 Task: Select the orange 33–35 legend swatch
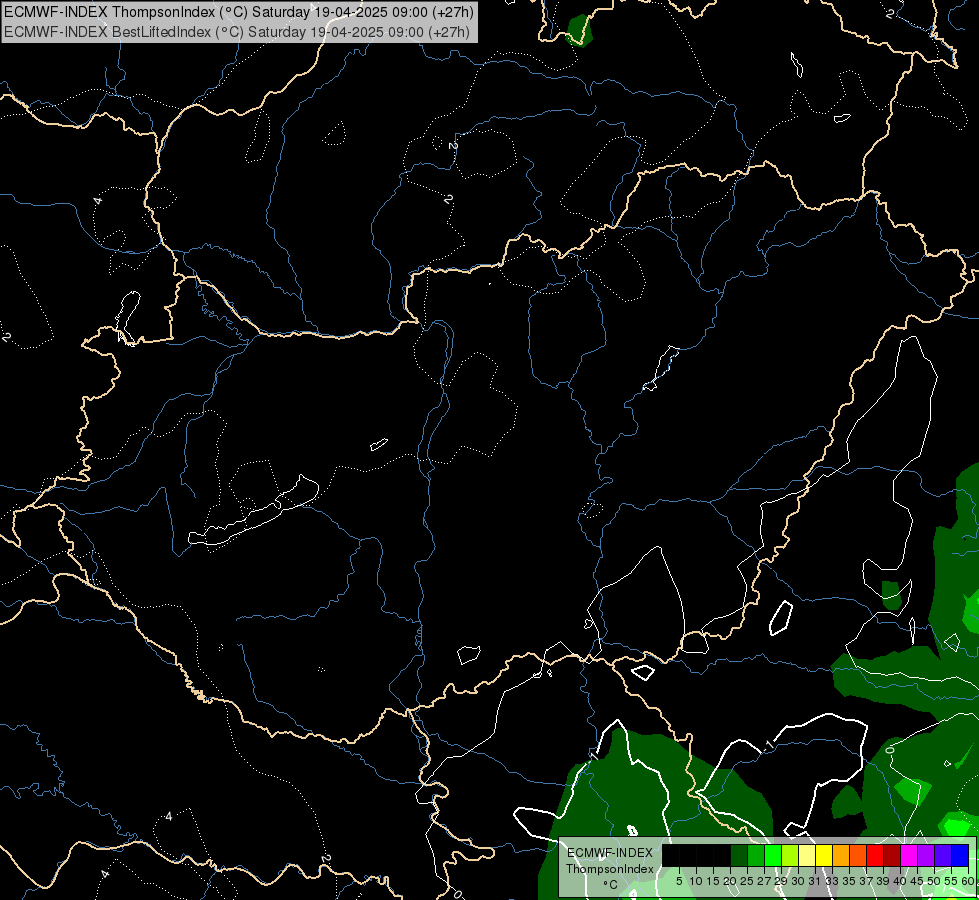point(841,856)
